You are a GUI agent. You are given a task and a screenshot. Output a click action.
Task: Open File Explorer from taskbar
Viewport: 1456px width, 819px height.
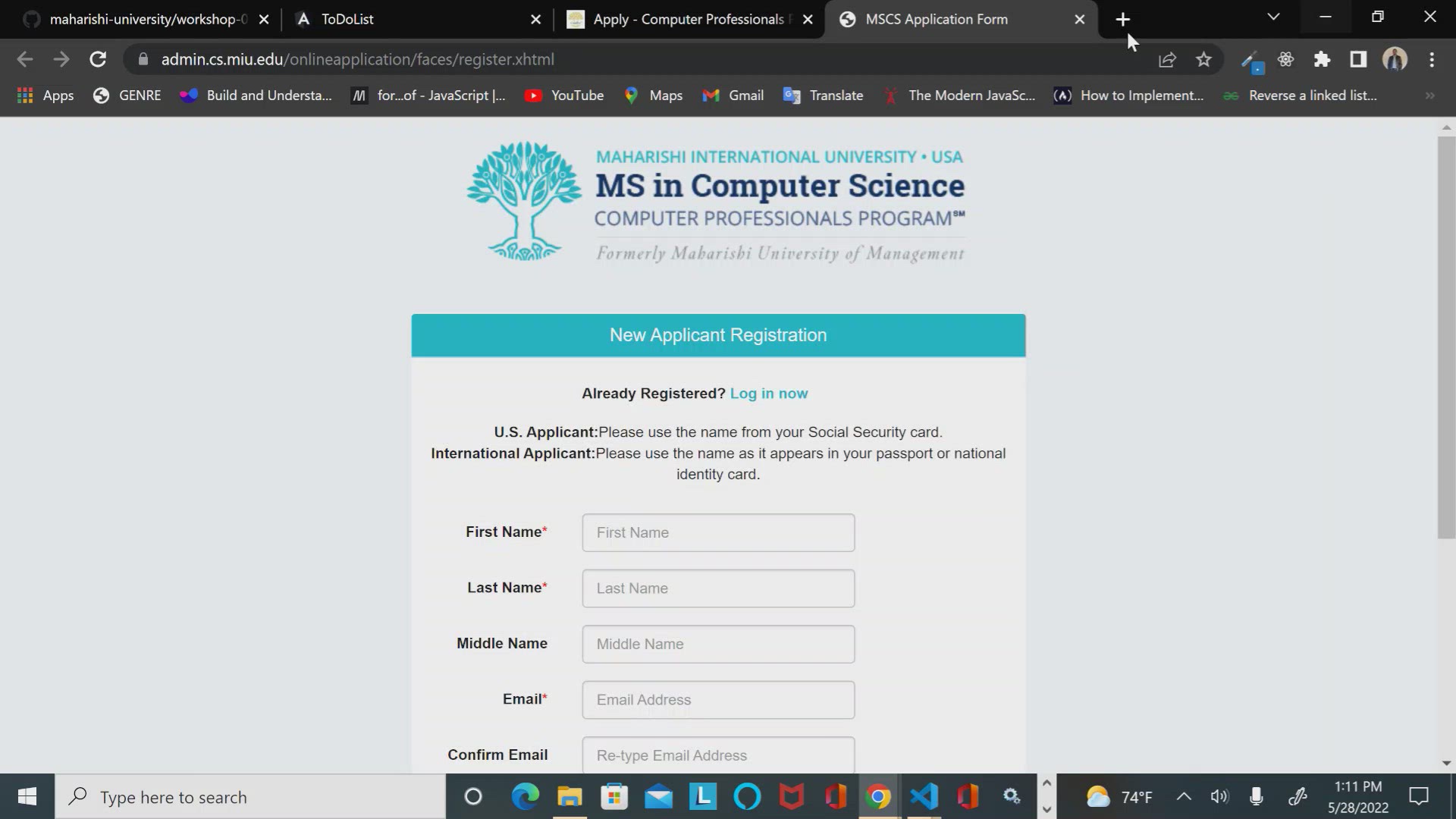click(570, 797)
